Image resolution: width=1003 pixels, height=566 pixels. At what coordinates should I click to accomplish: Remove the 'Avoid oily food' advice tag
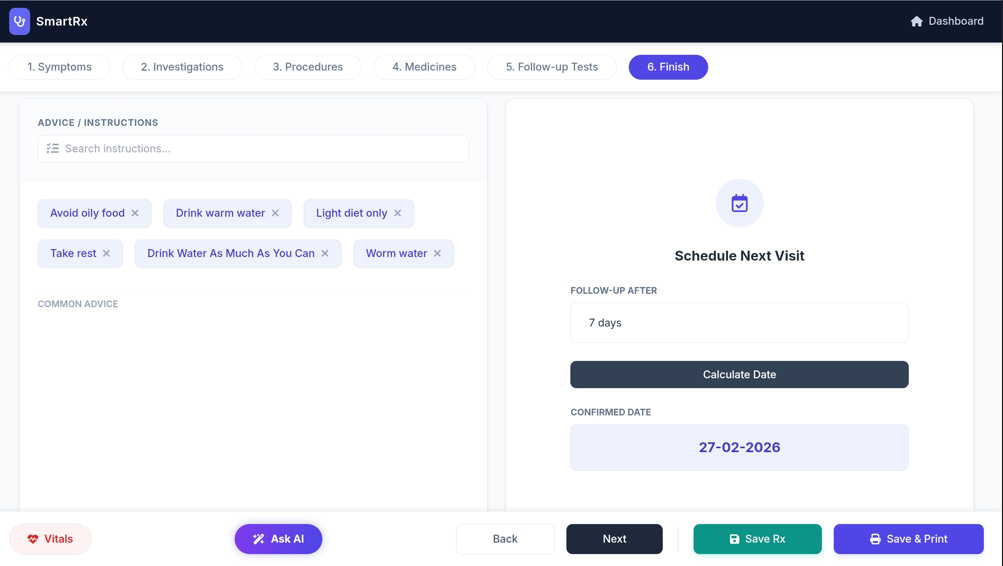pos(135,213)
